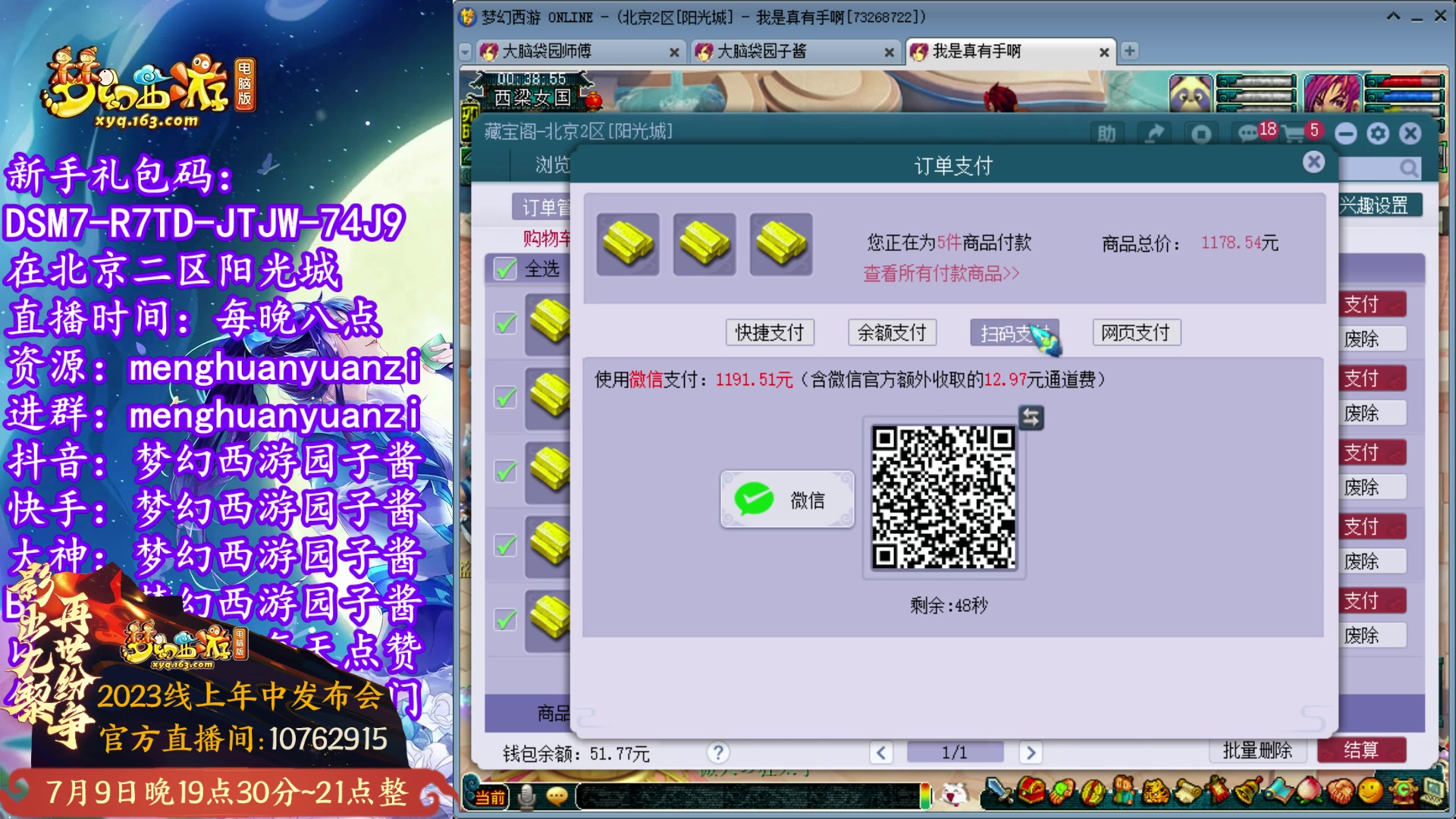
Task: Click the WeChat payment QR code
Action: [943, 497]
